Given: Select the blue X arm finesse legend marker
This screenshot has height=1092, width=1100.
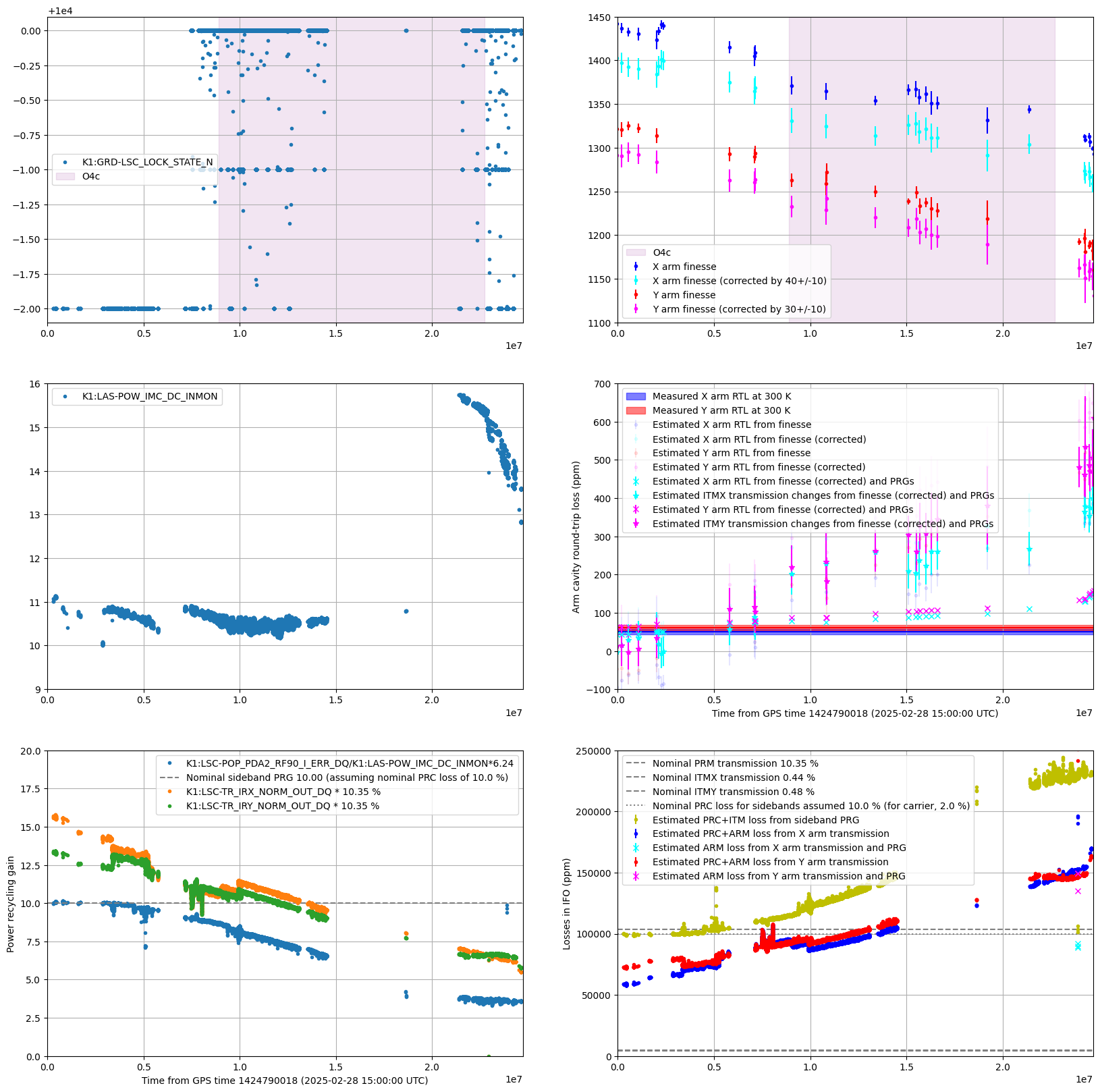Looking at the screenshot, I should click(x=636, y=267).
